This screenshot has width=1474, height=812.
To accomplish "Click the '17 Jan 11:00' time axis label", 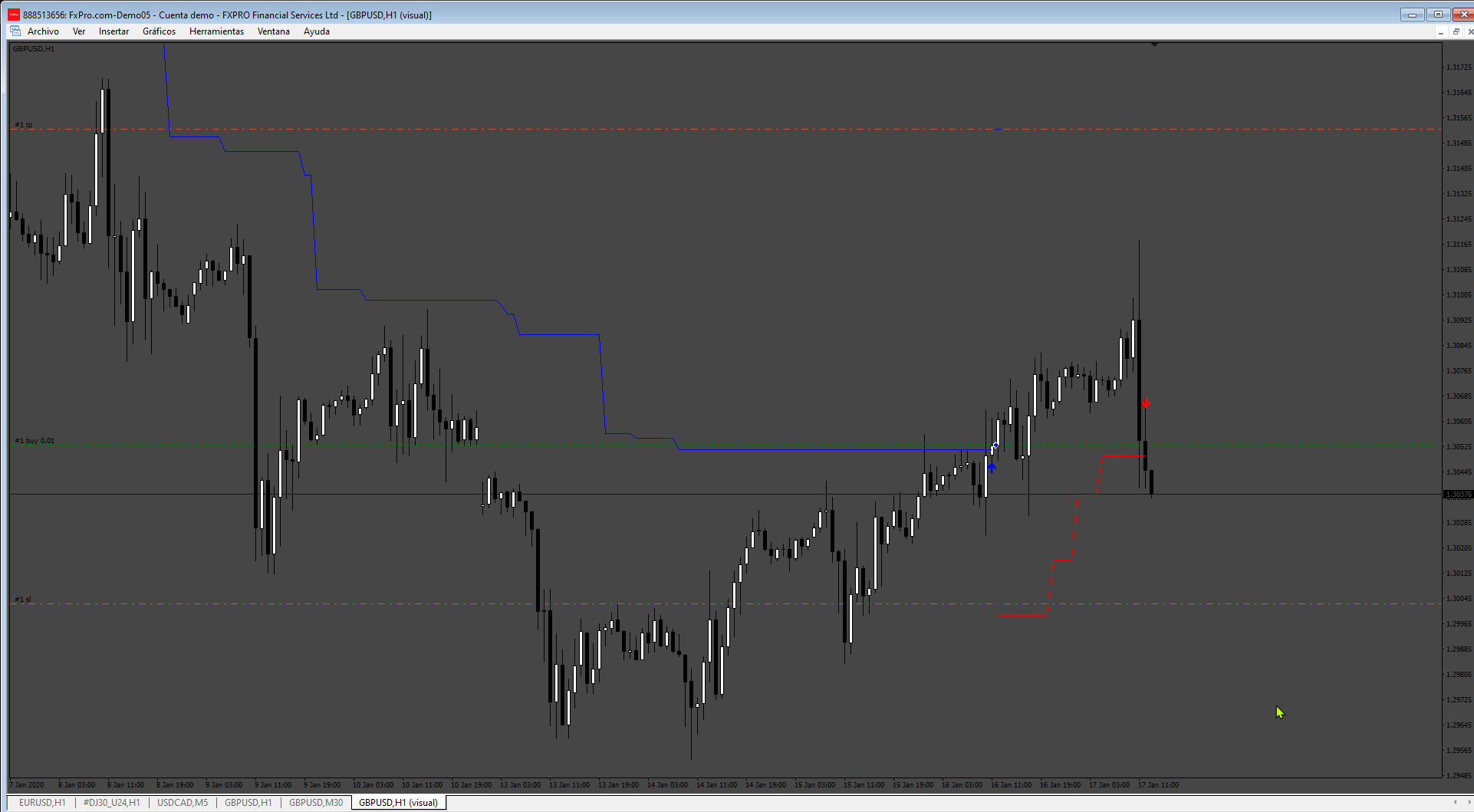I will click(1158, 785).
